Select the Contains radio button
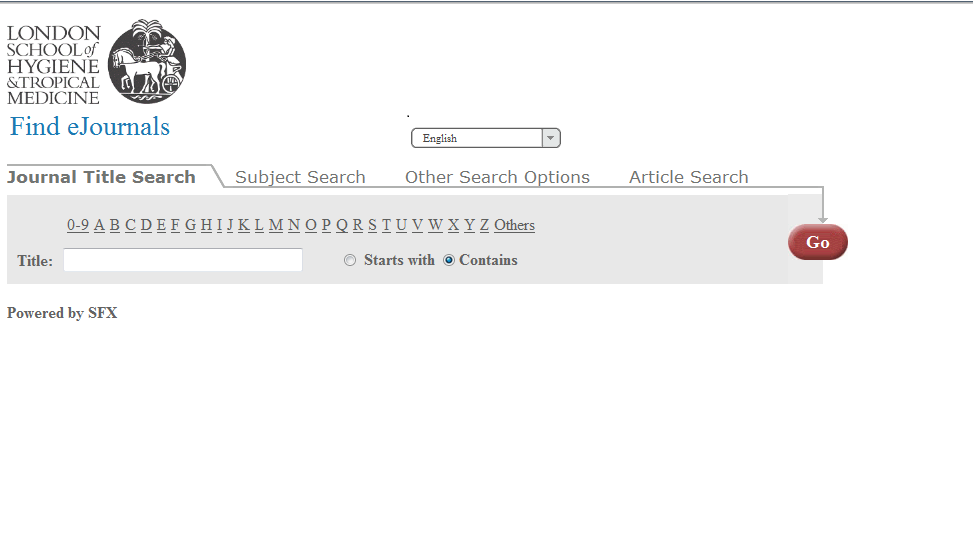 click(x=449, y=261)
